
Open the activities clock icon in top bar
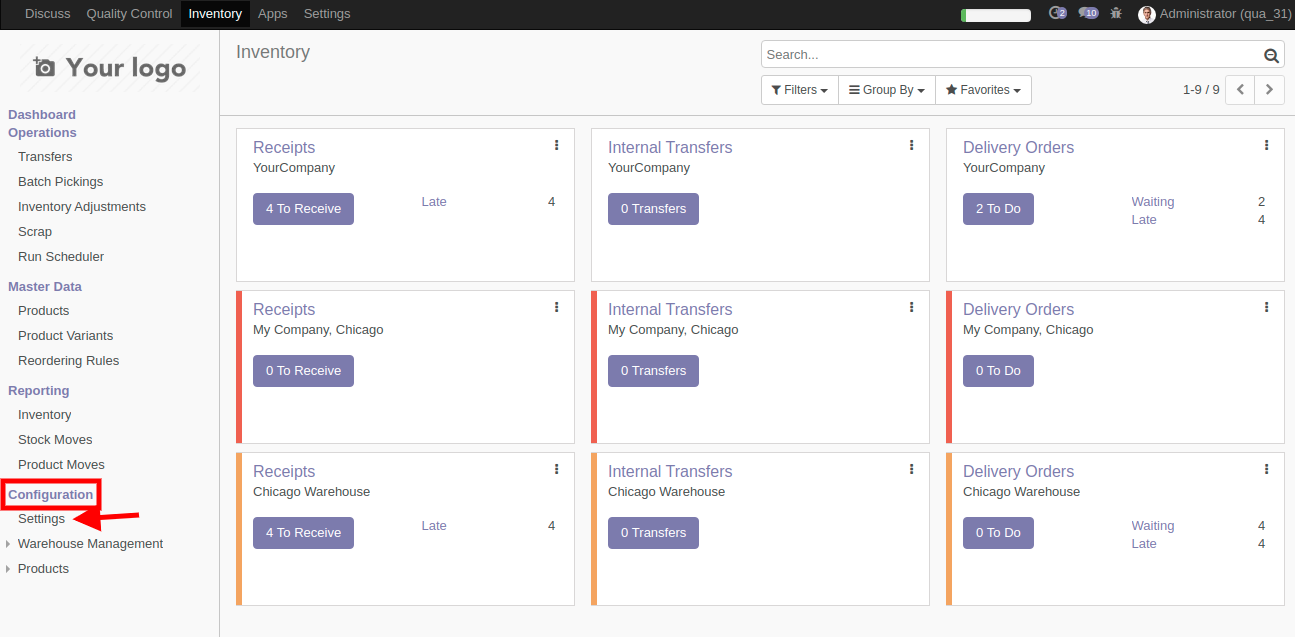coord(1056,14)
